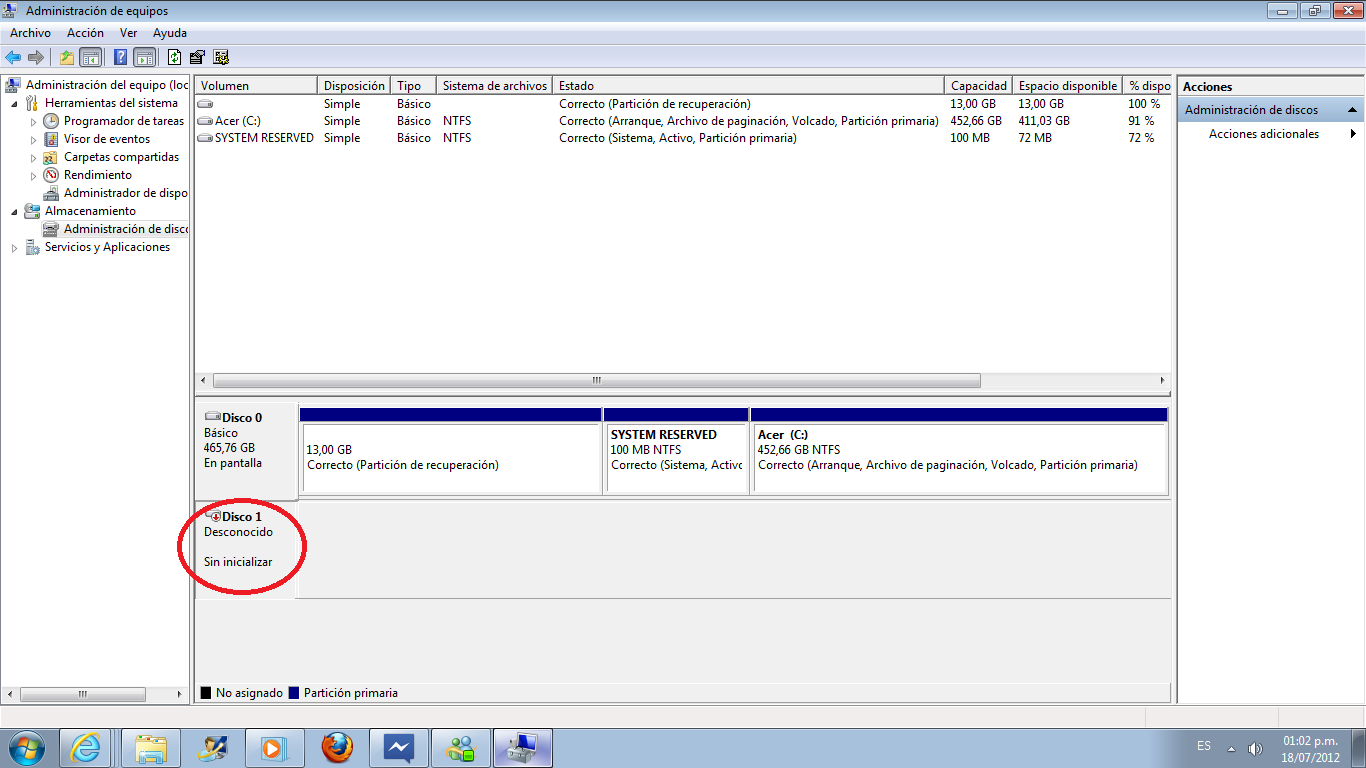This screenshot has width=1366, height=768.
Task: Click the ES language indicator
Action: 1204,746
